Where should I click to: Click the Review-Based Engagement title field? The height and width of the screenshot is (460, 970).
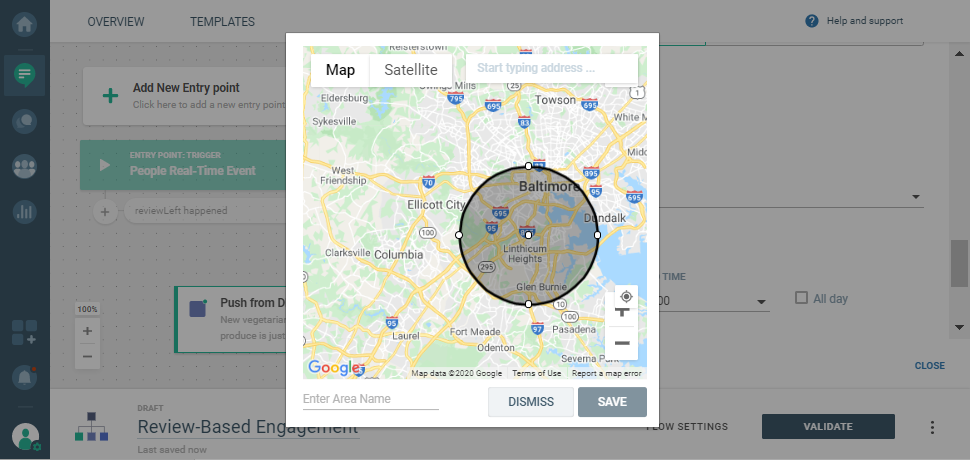coord(247,427)
